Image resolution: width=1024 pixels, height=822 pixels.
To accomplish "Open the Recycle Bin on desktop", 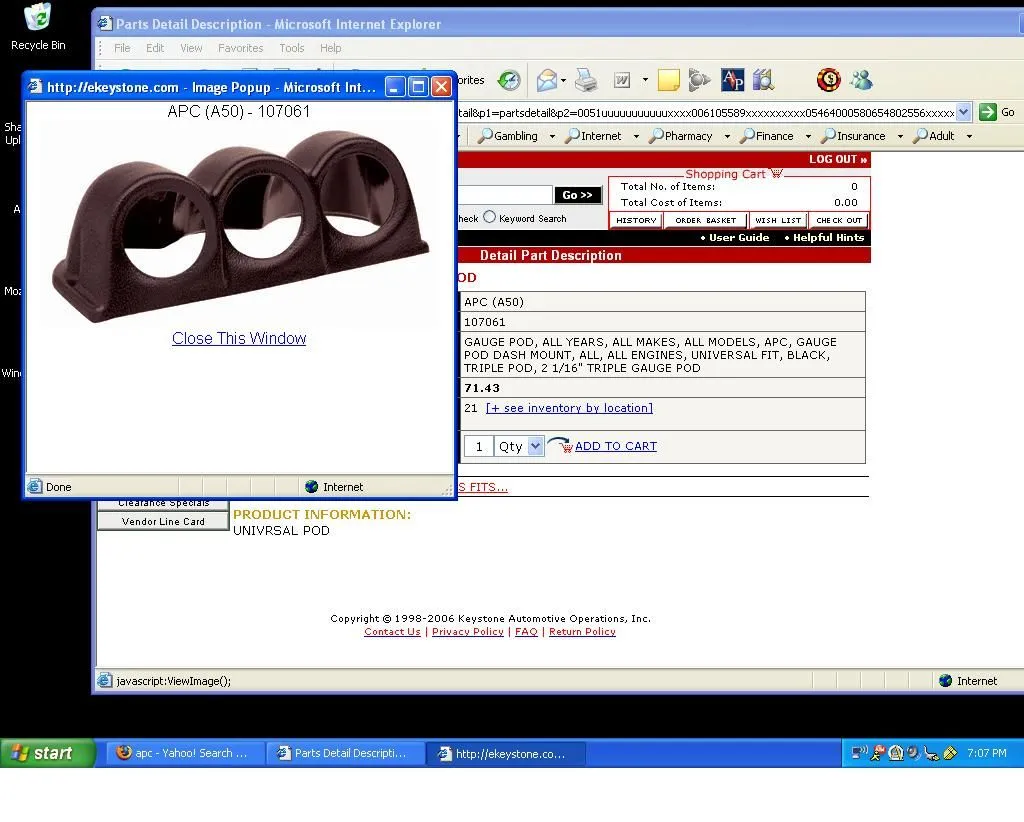I will [x=38, y=26].
